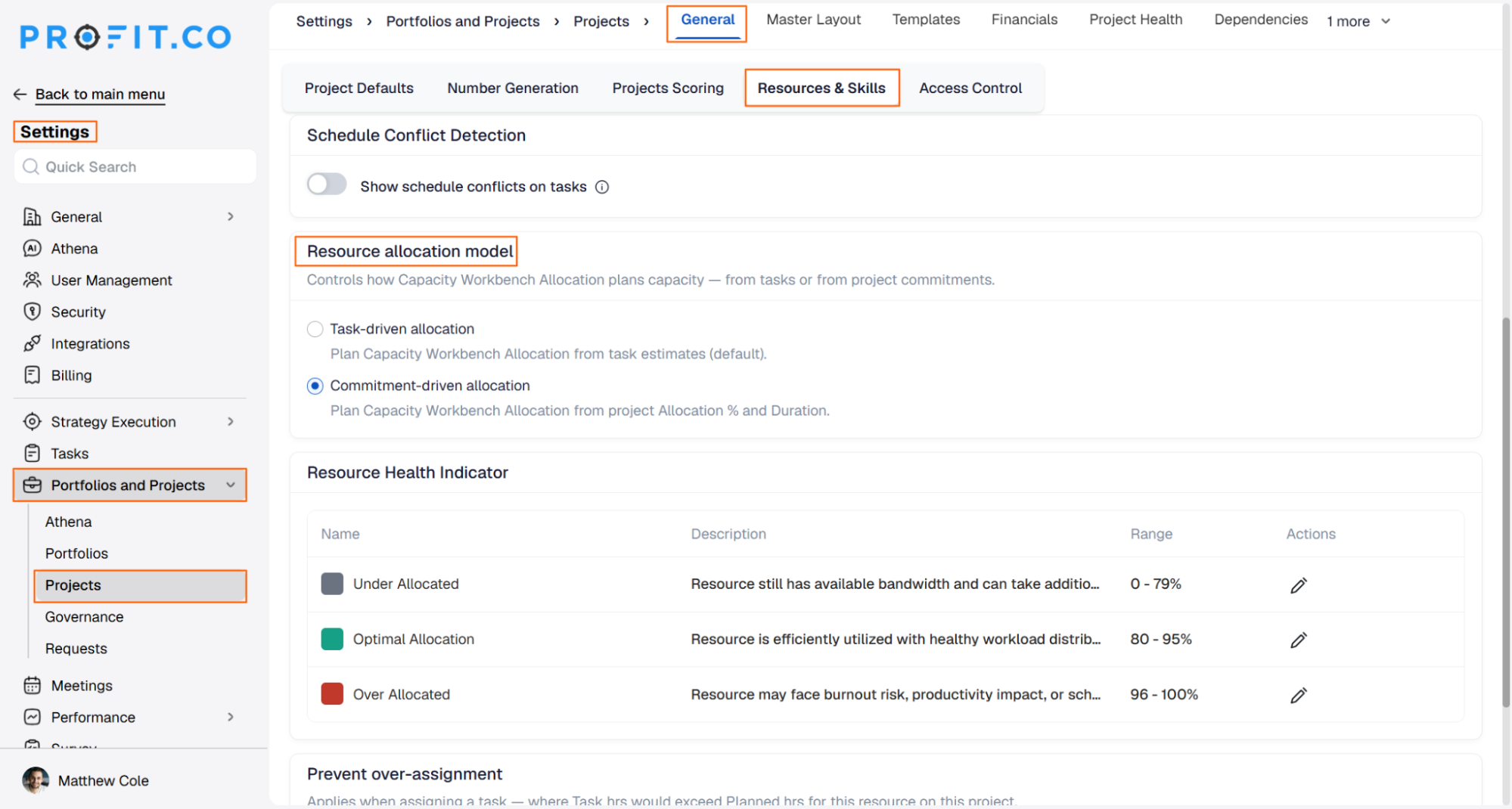The width and height of the screenshot is (1512, 809).
Task: Edit the Over Allocated indicator pencil
Action: [1298, 696]
